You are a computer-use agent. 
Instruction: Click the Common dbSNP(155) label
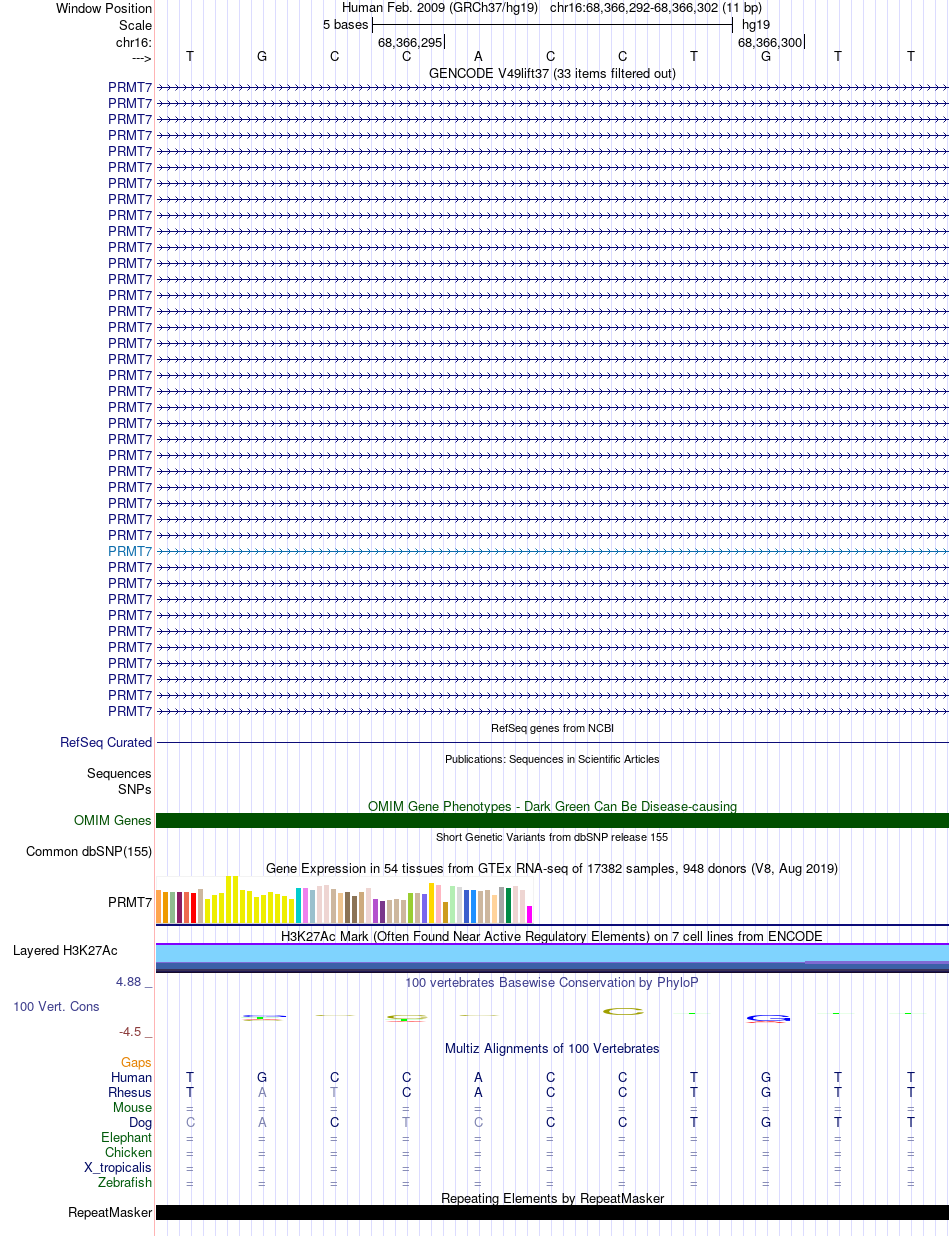tap(89, 852)
